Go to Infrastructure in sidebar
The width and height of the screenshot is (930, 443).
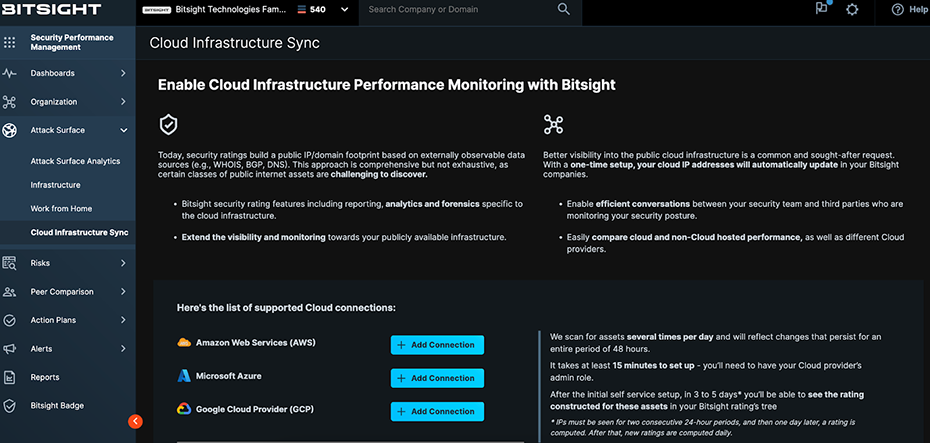click(55, 185)
